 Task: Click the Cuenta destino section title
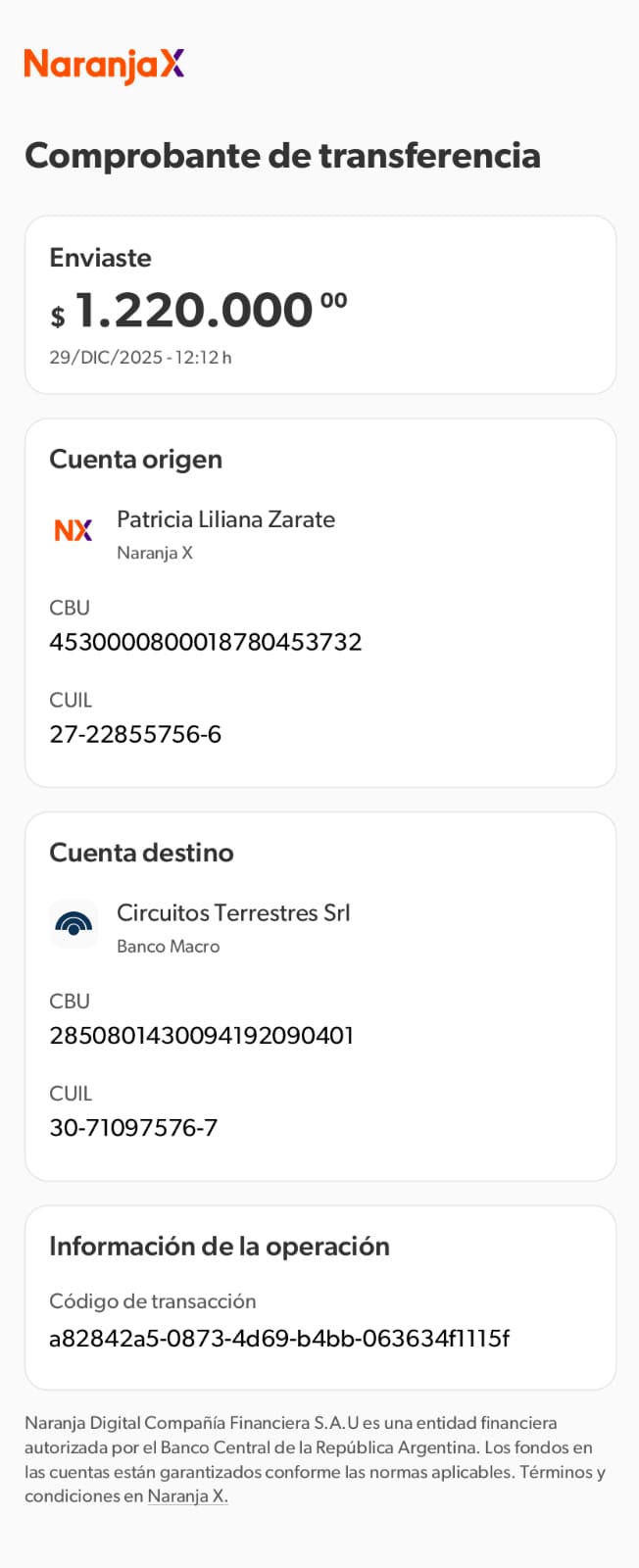pyautogui.click(x=141, y=853)
